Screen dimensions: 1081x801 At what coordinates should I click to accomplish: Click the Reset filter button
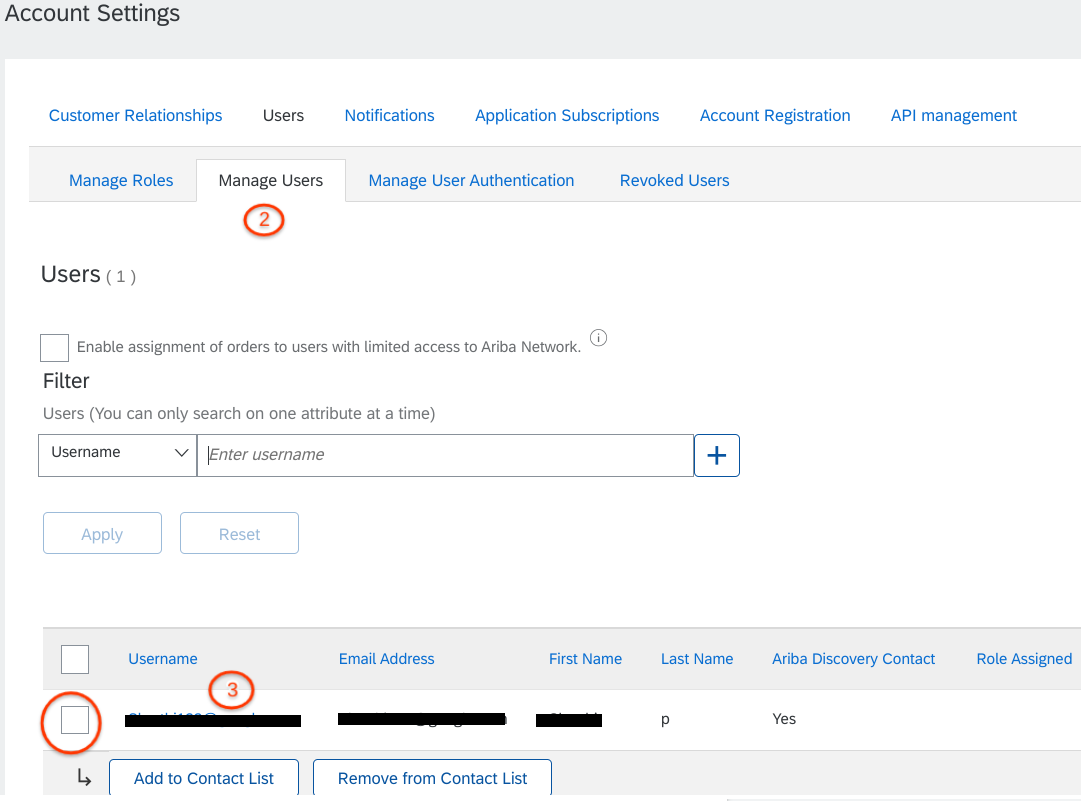click(239, 533)
